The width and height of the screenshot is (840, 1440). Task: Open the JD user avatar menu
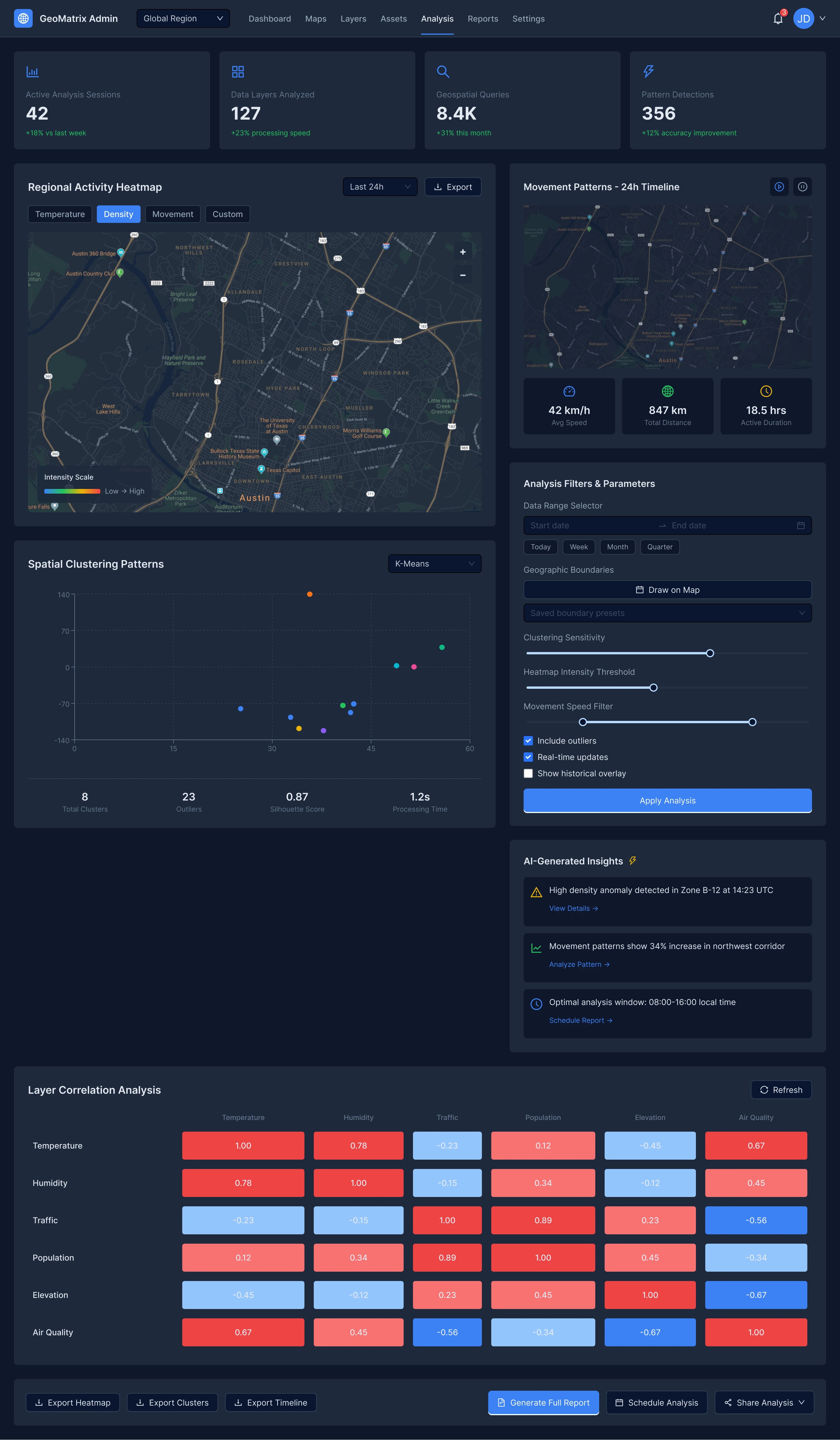(x=804, y=19)
